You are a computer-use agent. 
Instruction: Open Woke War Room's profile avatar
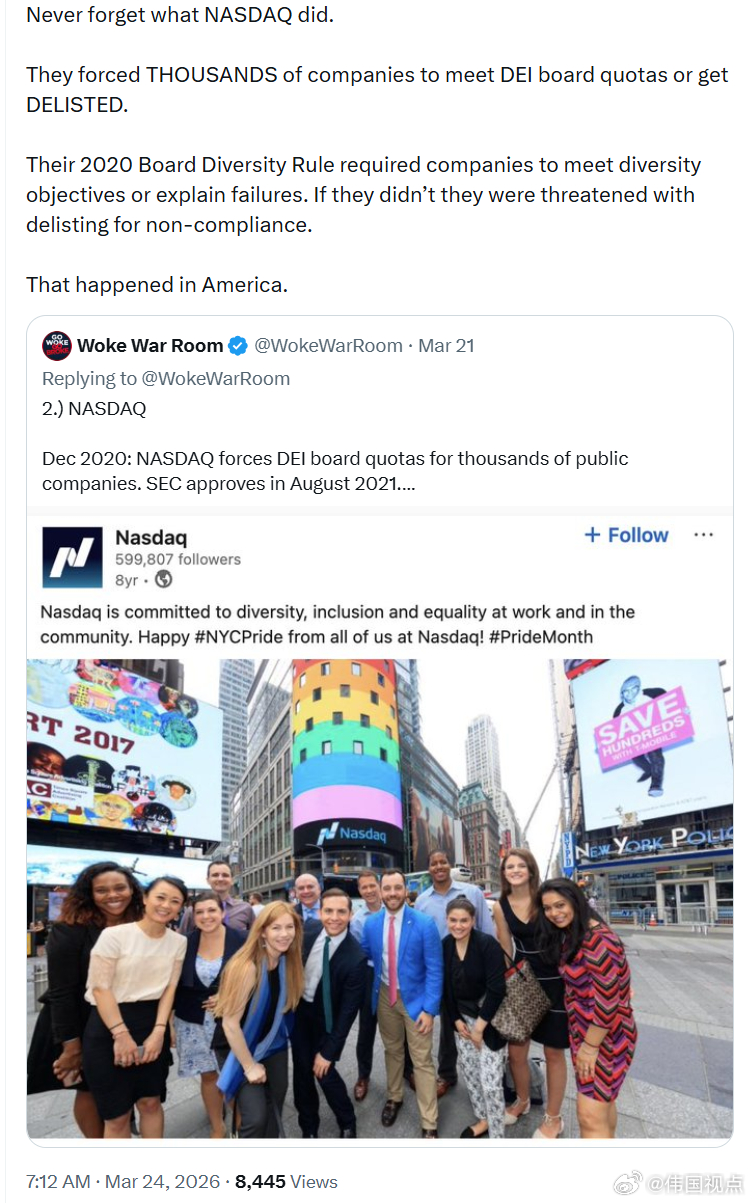(x=57, y=346)
